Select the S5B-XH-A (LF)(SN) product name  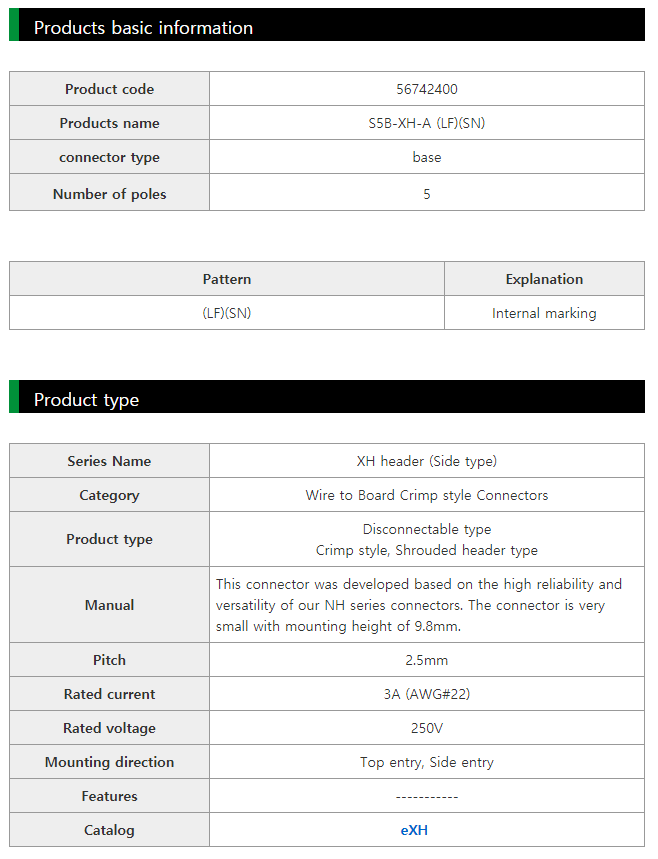427,123
